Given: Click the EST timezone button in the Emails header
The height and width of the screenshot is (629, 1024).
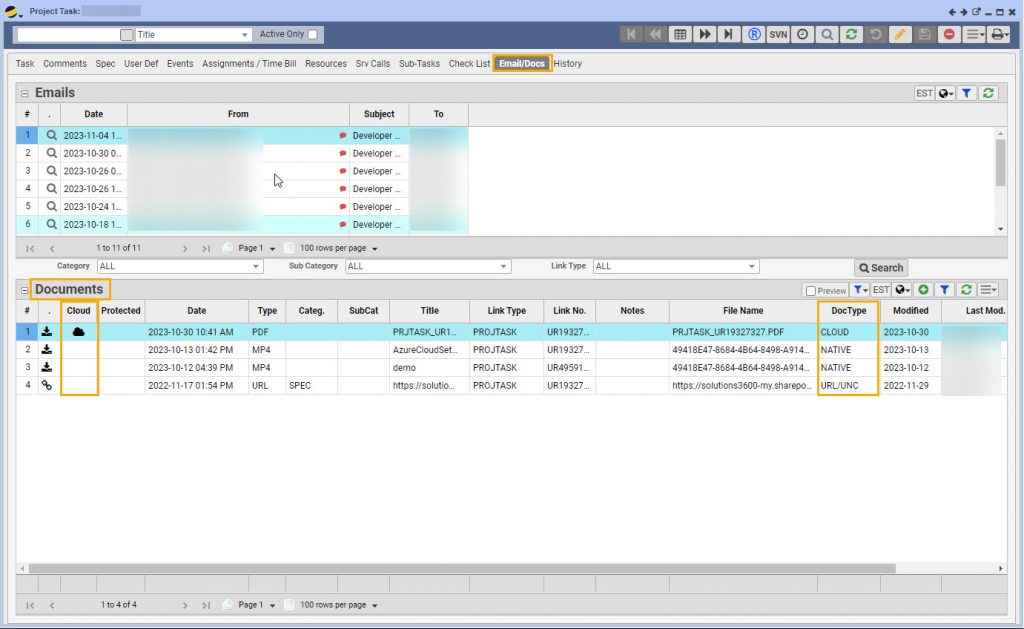Looking at the screenshot, I should click(x=924, y=93).
